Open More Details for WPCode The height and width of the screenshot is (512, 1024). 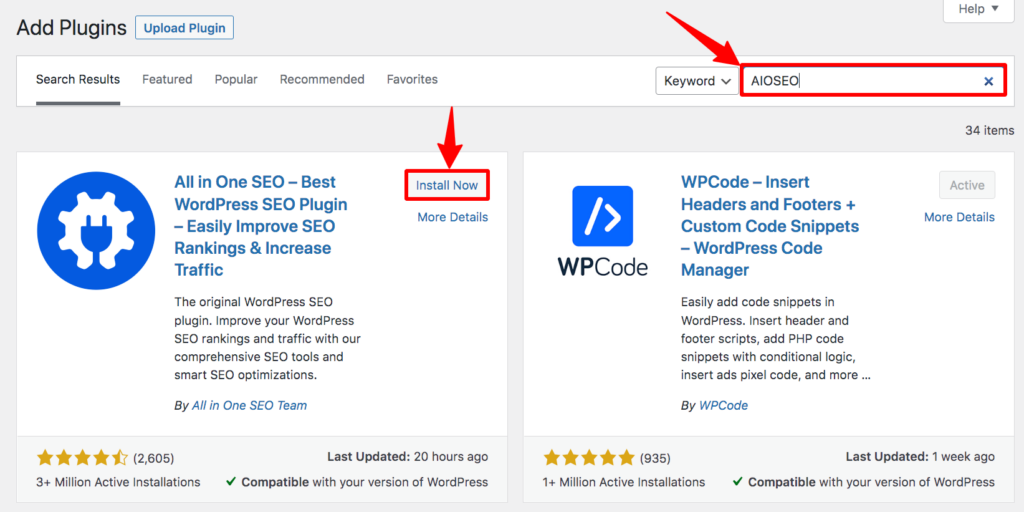[959, 217]
